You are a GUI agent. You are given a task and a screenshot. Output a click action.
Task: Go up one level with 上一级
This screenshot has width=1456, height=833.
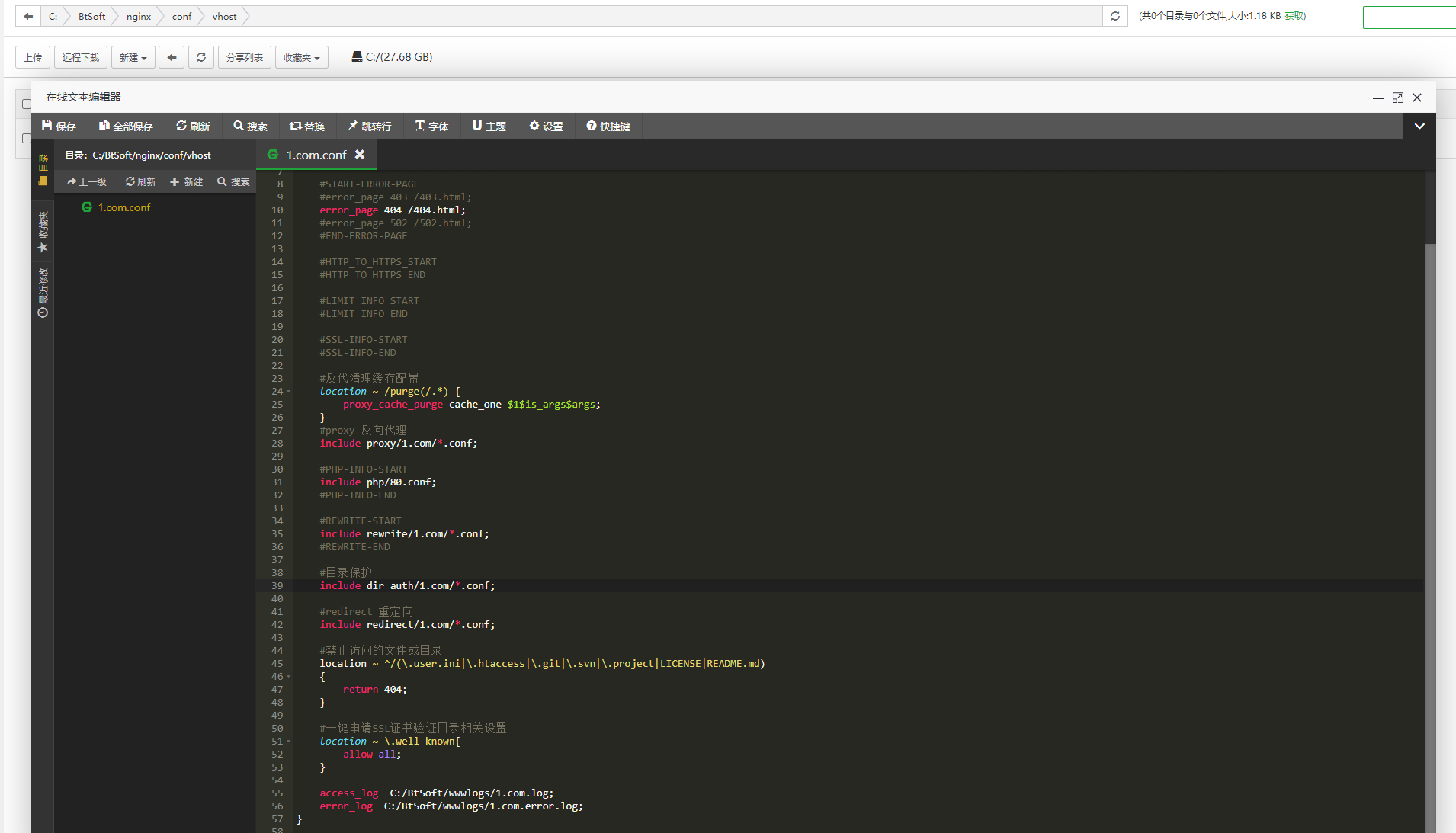(87, 181)
